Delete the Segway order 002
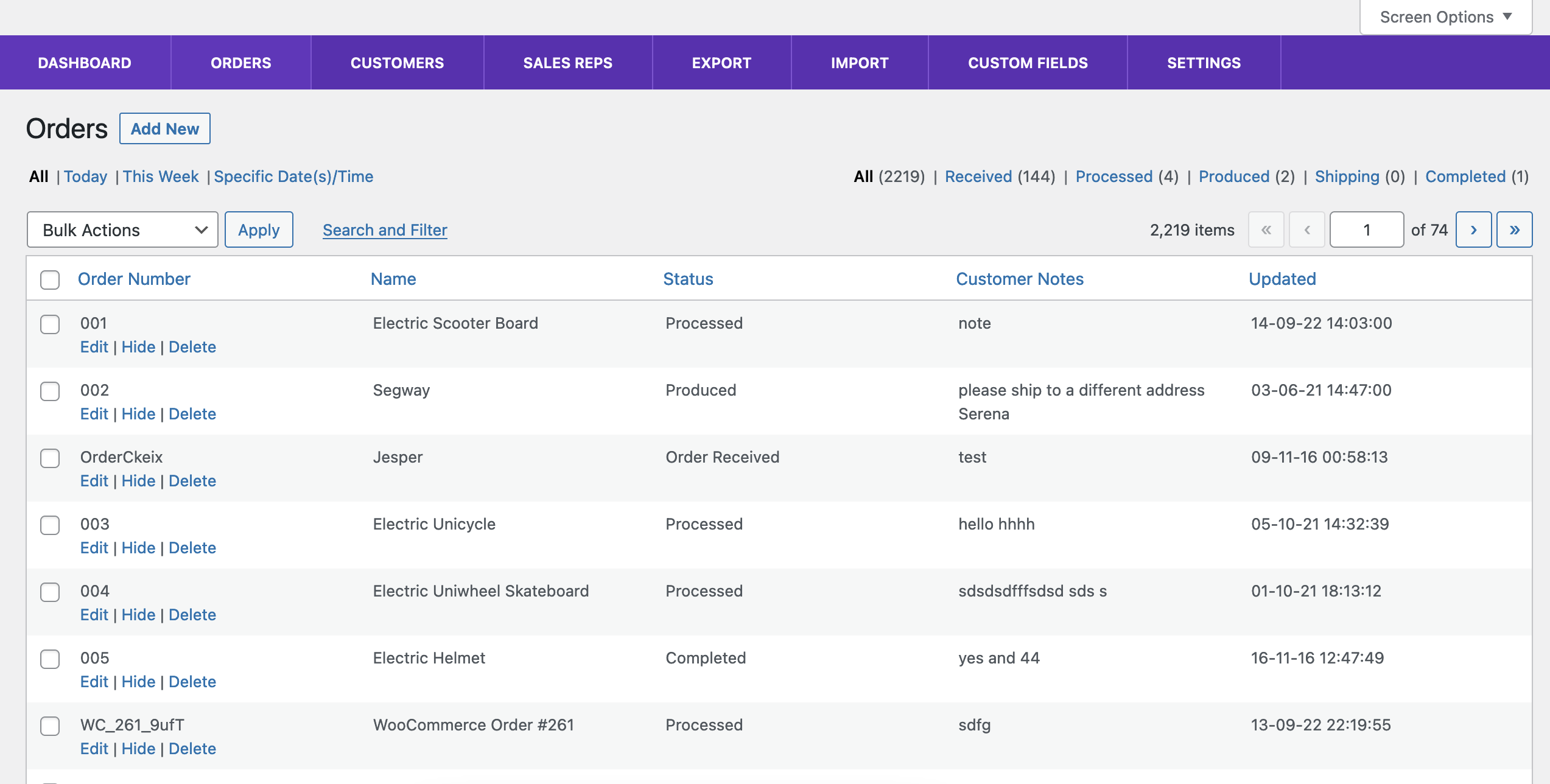Screen dimensions: 1550x784 (192, 414)
